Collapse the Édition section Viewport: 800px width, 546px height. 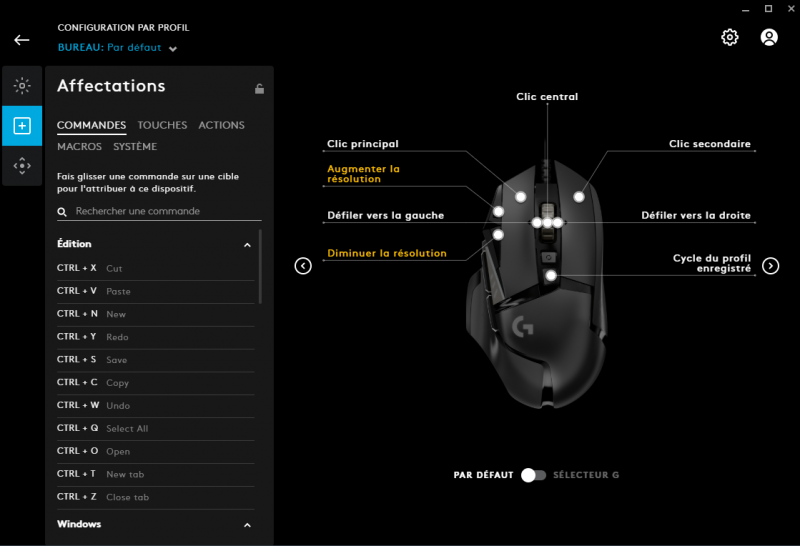click(247, 245)
